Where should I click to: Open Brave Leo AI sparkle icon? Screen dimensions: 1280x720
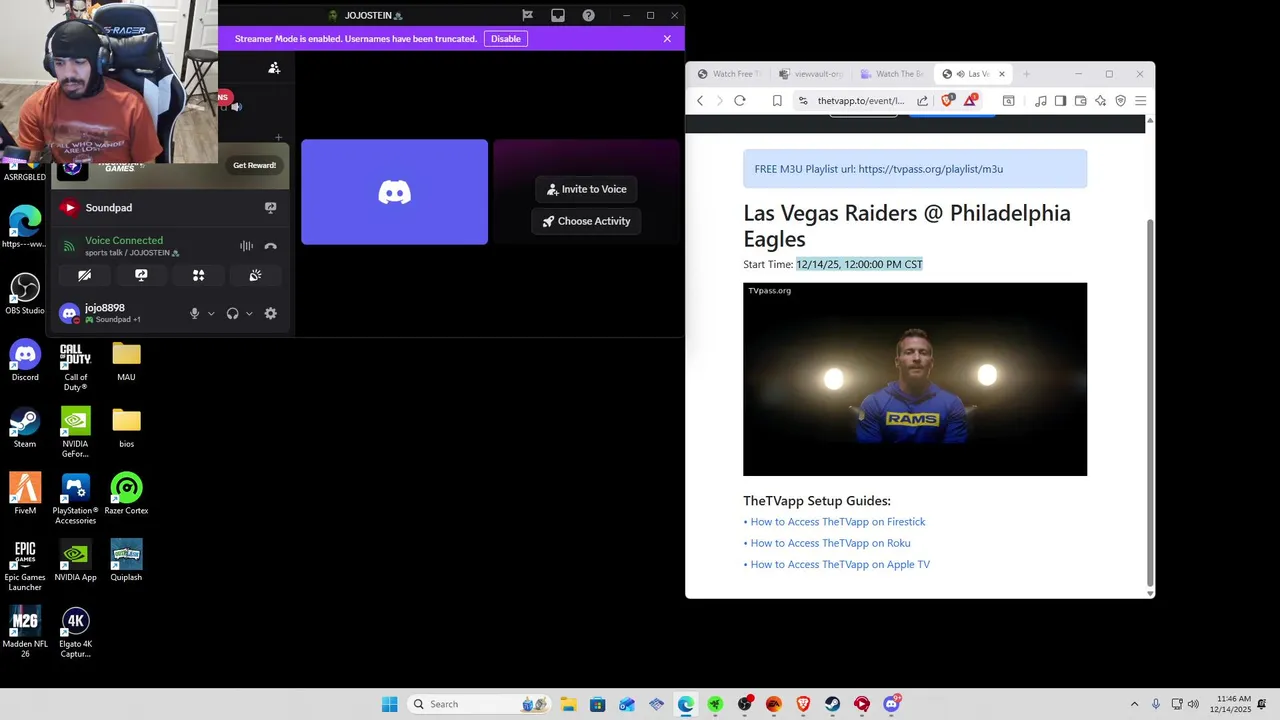1100,101
